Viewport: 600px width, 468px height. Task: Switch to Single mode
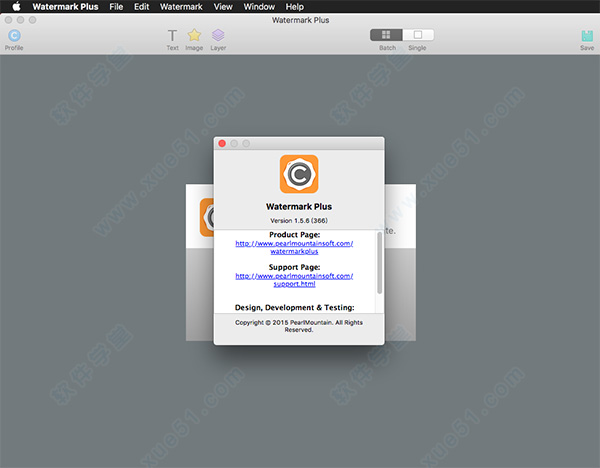(418, 35)
